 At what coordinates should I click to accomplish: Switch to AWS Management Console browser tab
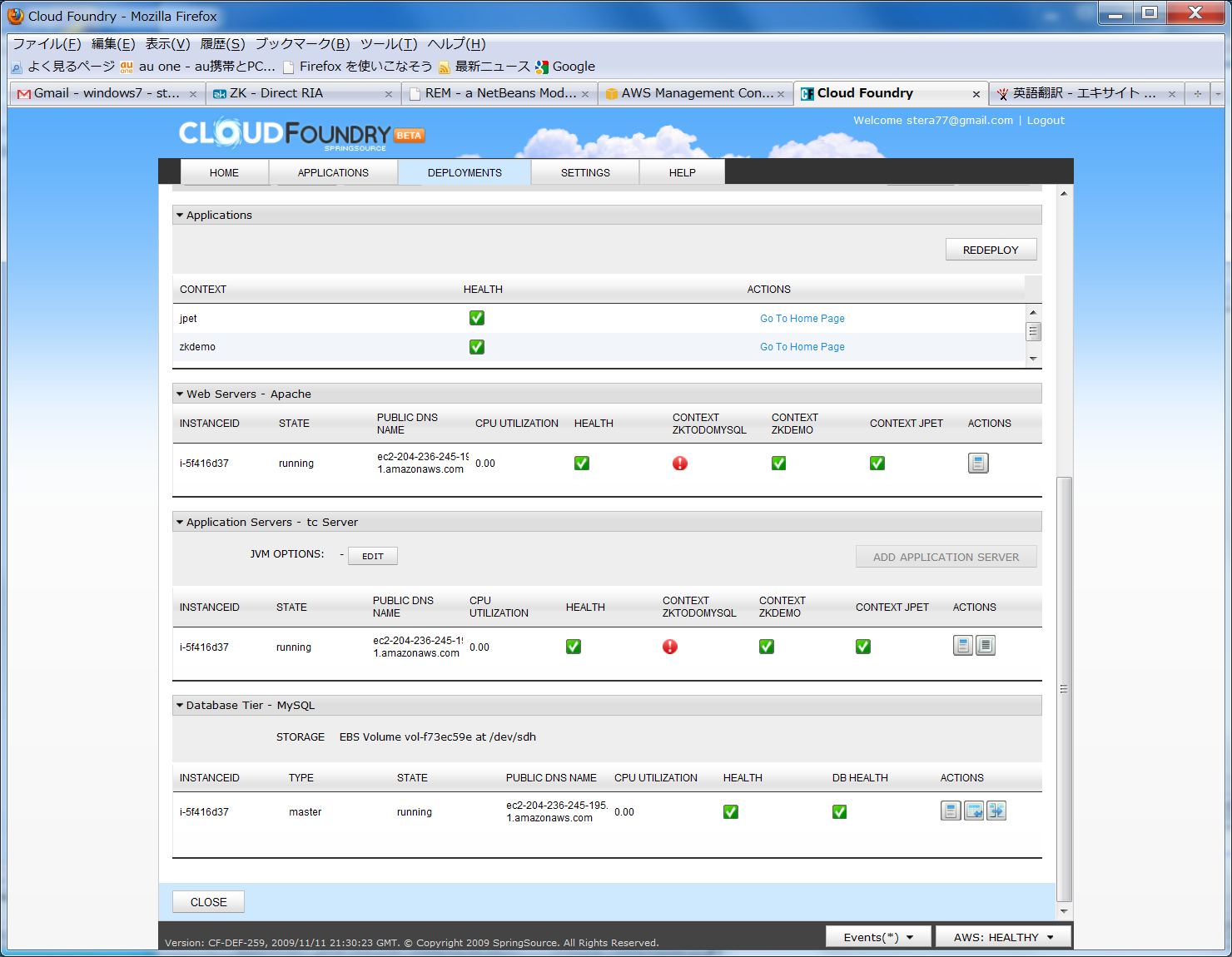pos(696,94)
